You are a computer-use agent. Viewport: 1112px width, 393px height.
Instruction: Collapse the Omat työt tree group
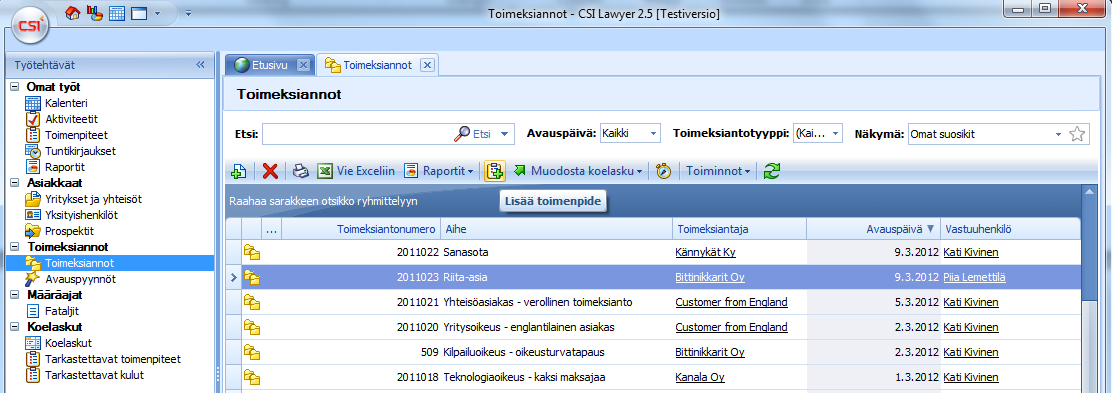click(14, 87)
